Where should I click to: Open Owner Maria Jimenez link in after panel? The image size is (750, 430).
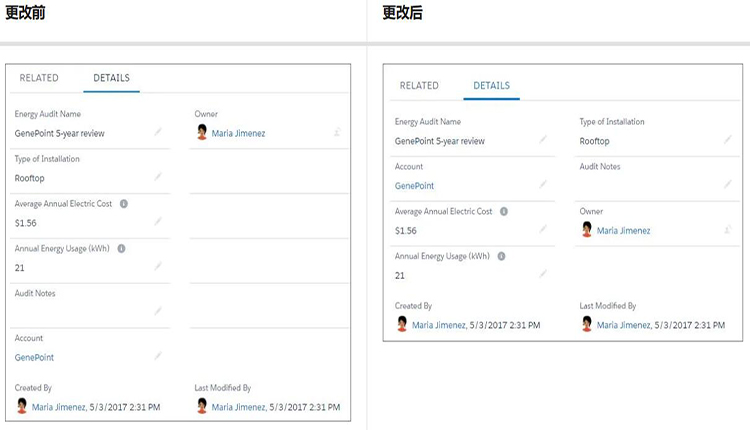623,231
